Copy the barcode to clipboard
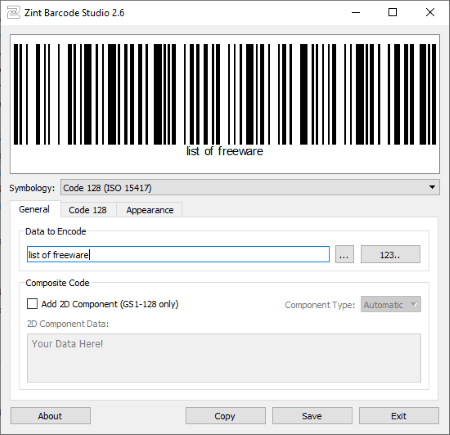This screenshot has width=450, height=435. coord(225,416)
